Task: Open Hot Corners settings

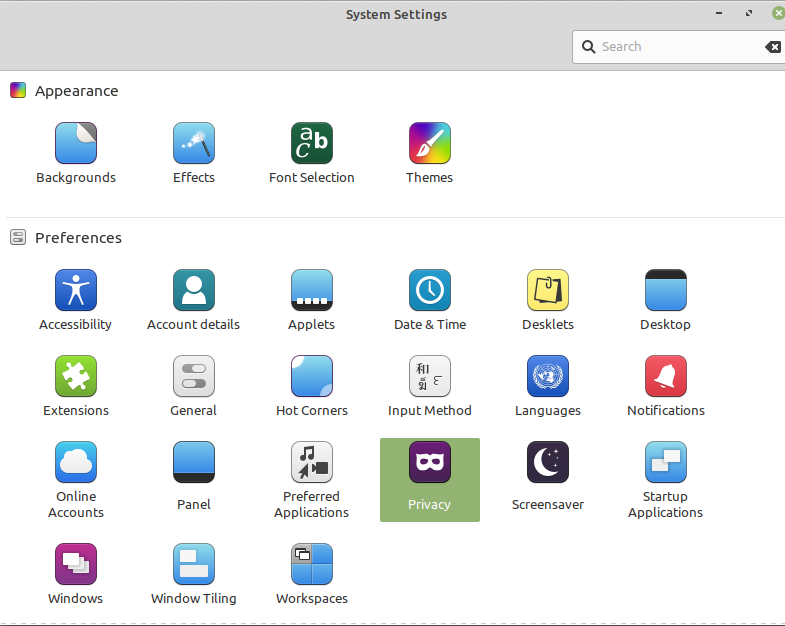Action: (312, 377)
